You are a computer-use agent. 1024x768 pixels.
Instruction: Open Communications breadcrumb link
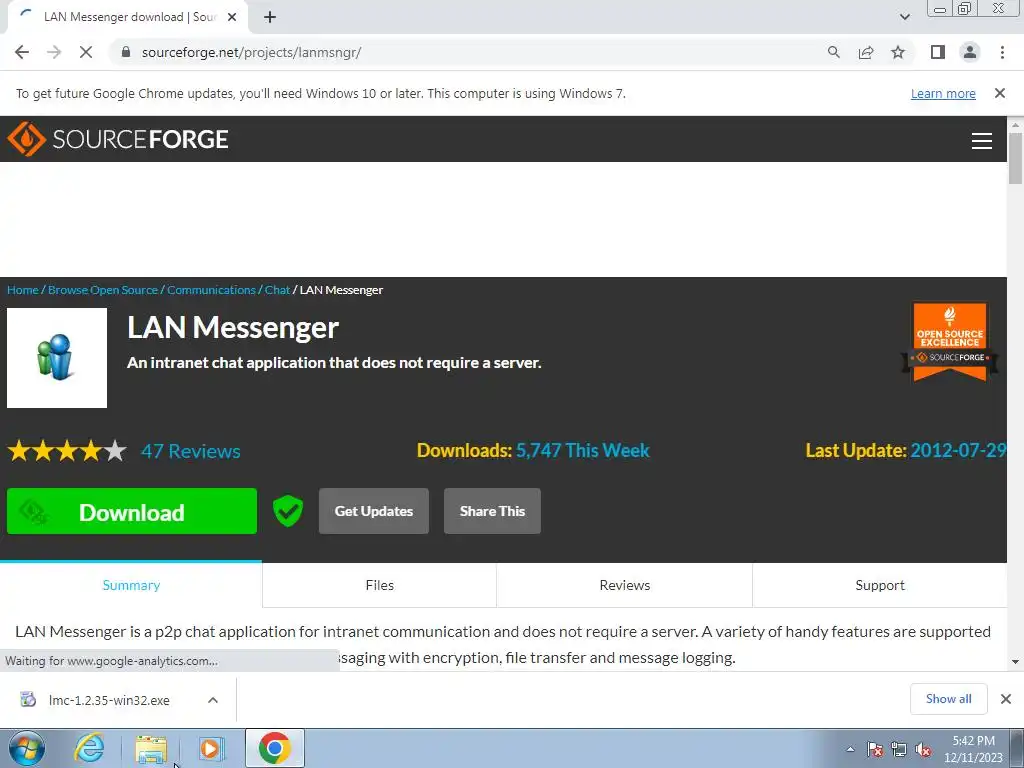(x=211, y=290)
